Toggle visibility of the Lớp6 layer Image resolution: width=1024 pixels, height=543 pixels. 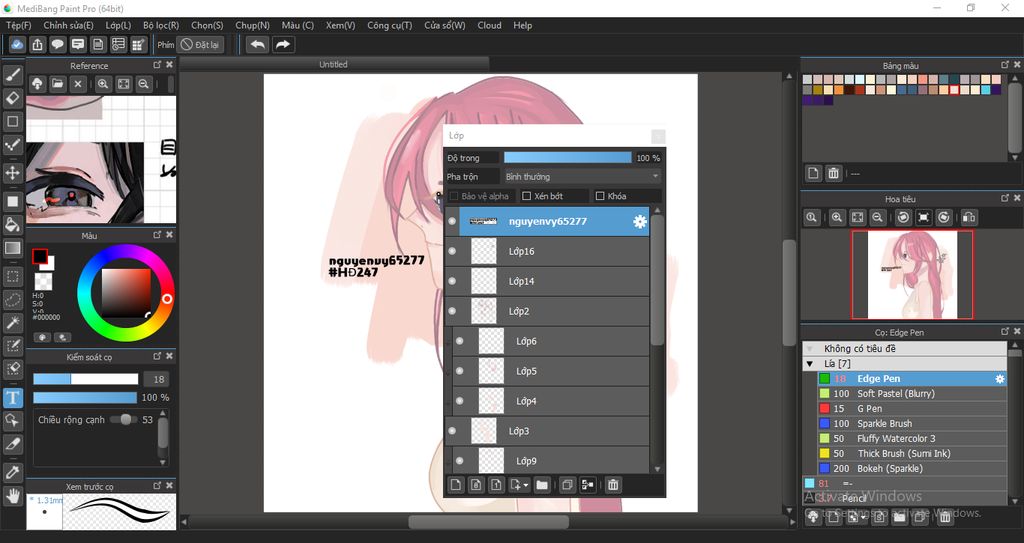(x=460, y=341)
